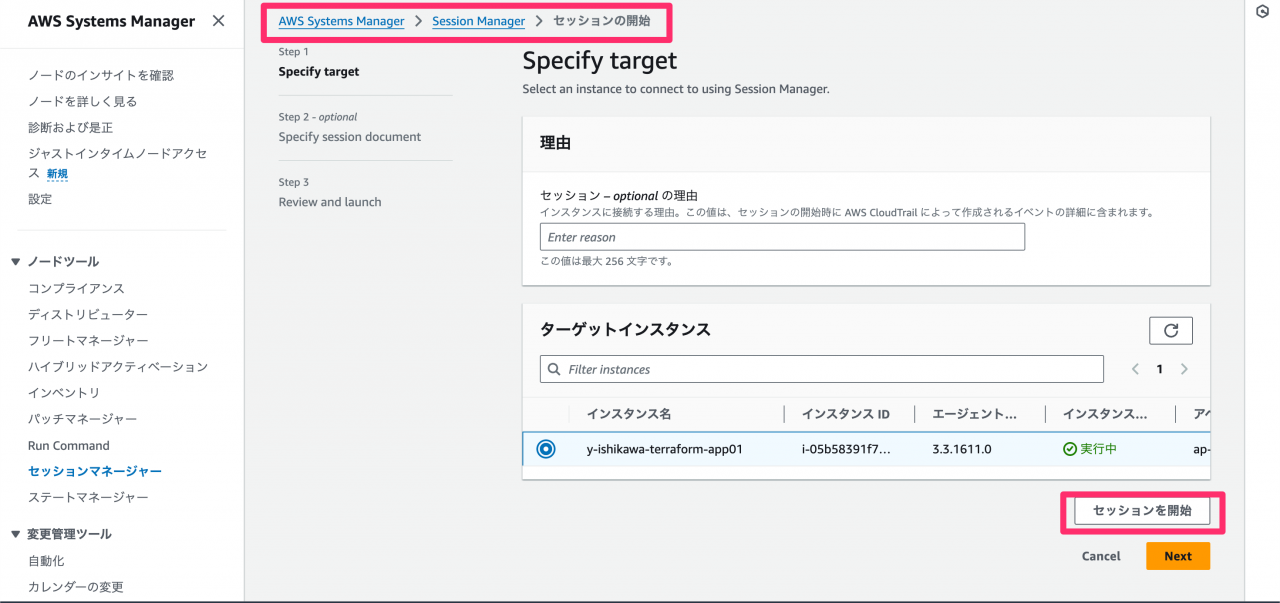Open Run Command in sidebar
The image size is (1280, 603).
[x=69, y=445]
